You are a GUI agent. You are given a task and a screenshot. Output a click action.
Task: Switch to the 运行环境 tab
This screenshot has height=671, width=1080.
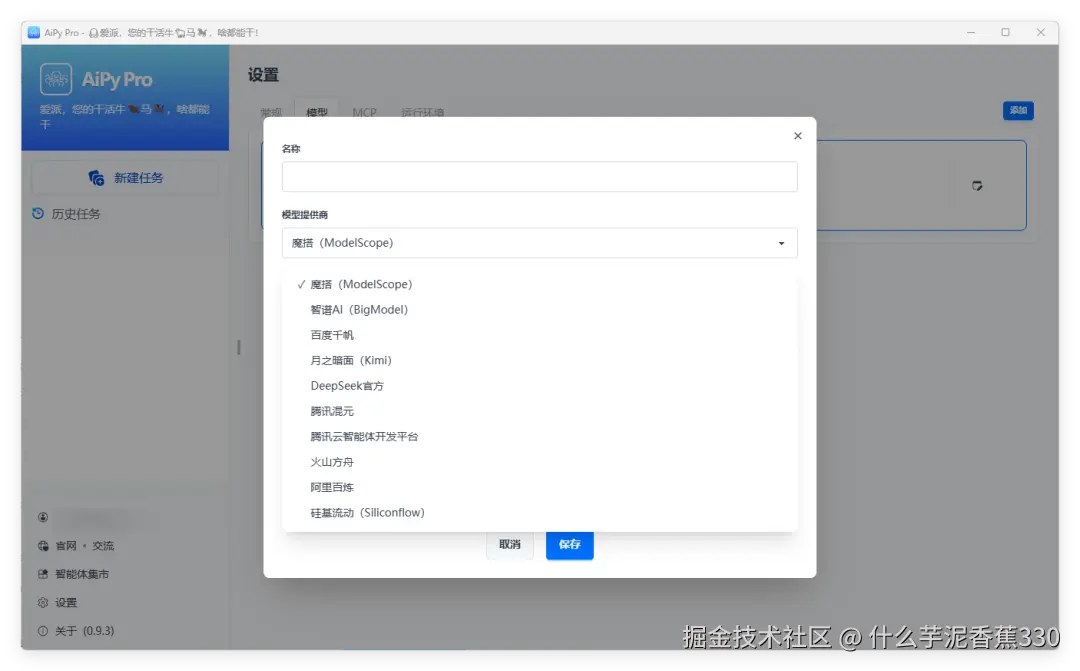(x=423, y=112)
